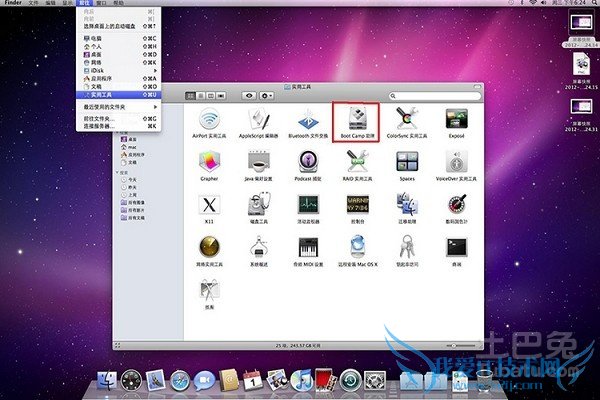Choose 应用程序 (Applications) from Go menu

[119, 78]
